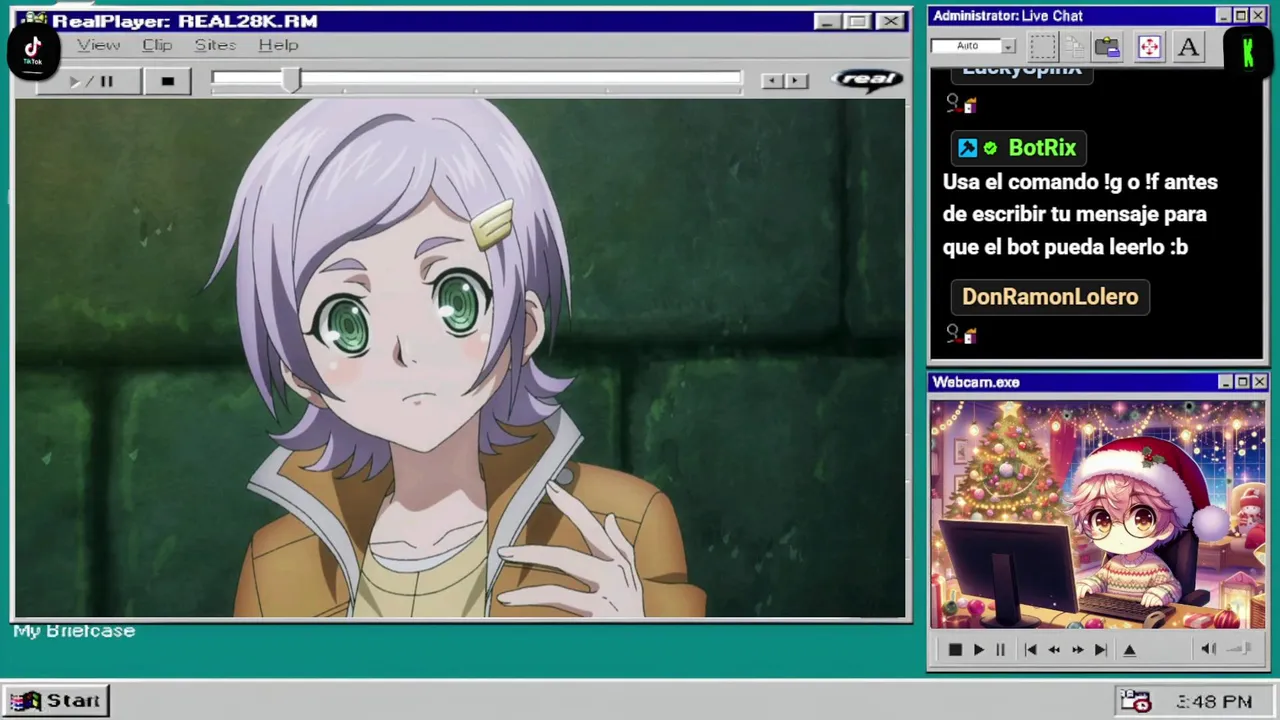Open the Sites menu in RealPlayer

pyautogui.click(x=215, y=45)
